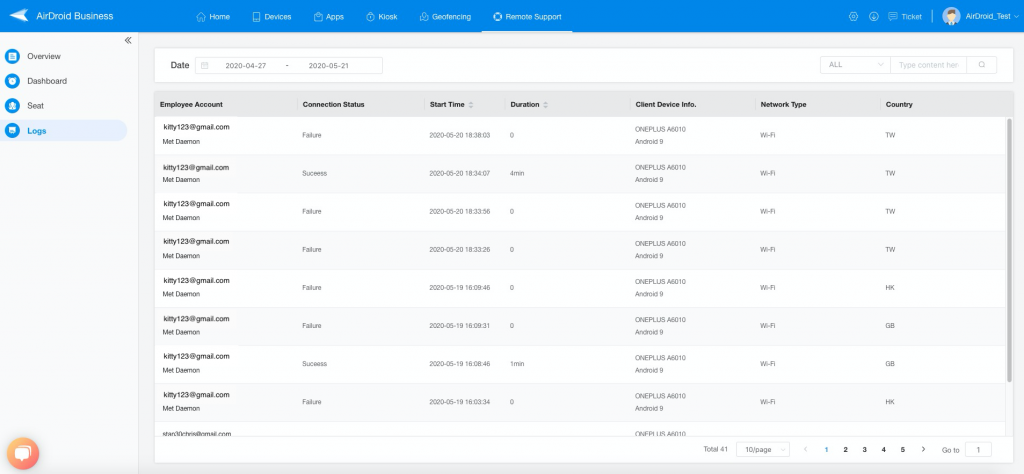Go to page 1

click(826, 449)
